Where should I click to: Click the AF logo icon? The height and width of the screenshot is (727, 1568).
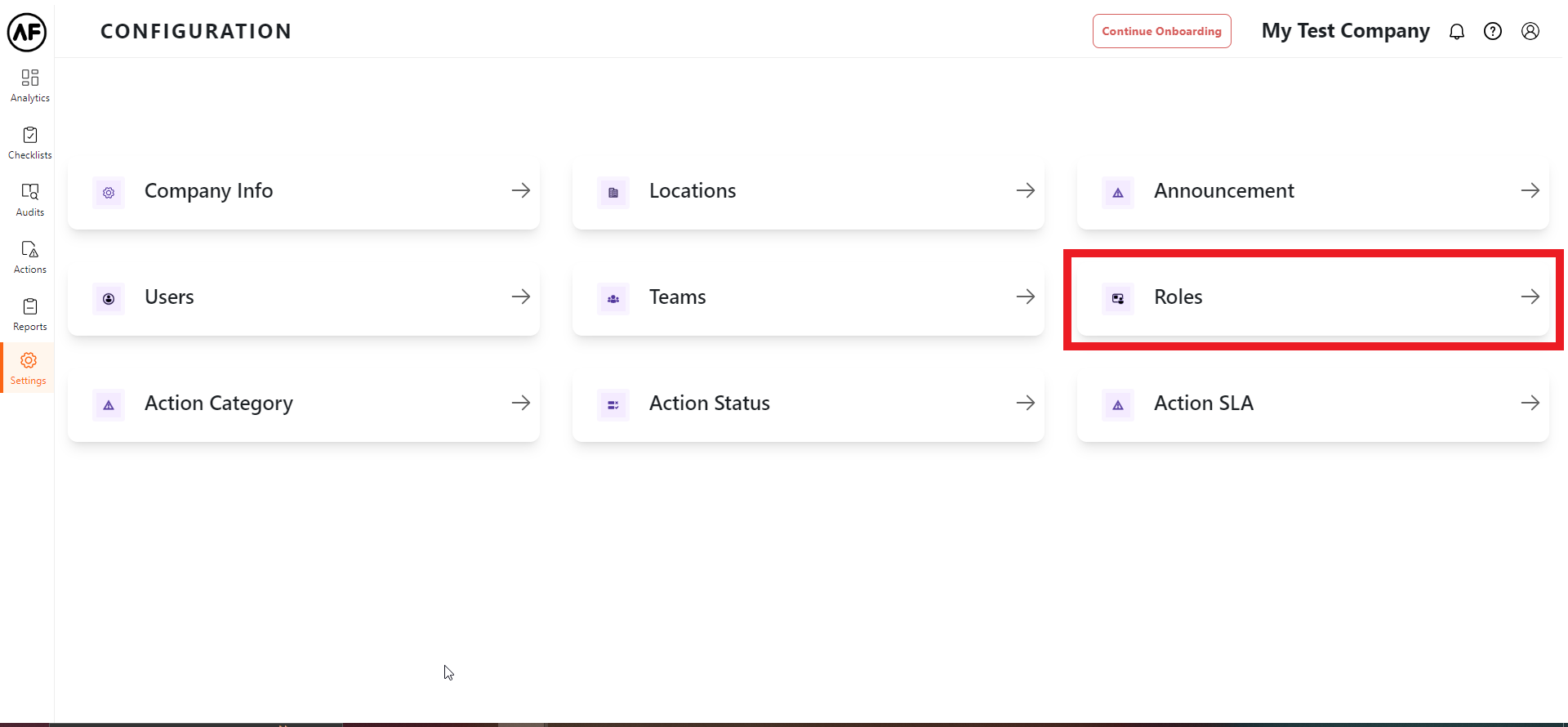(27, 32)
